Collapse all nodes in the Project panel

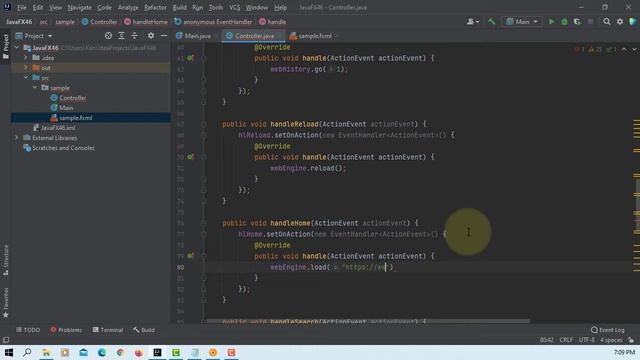(x=134, y=36)
